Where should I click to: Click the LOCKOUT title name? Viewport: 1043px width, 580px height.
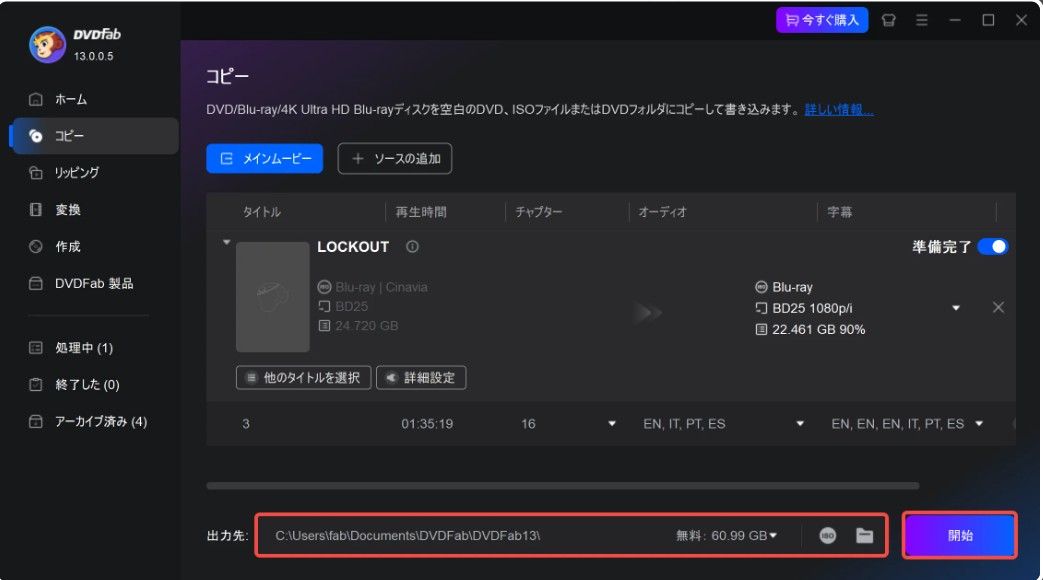353,247
